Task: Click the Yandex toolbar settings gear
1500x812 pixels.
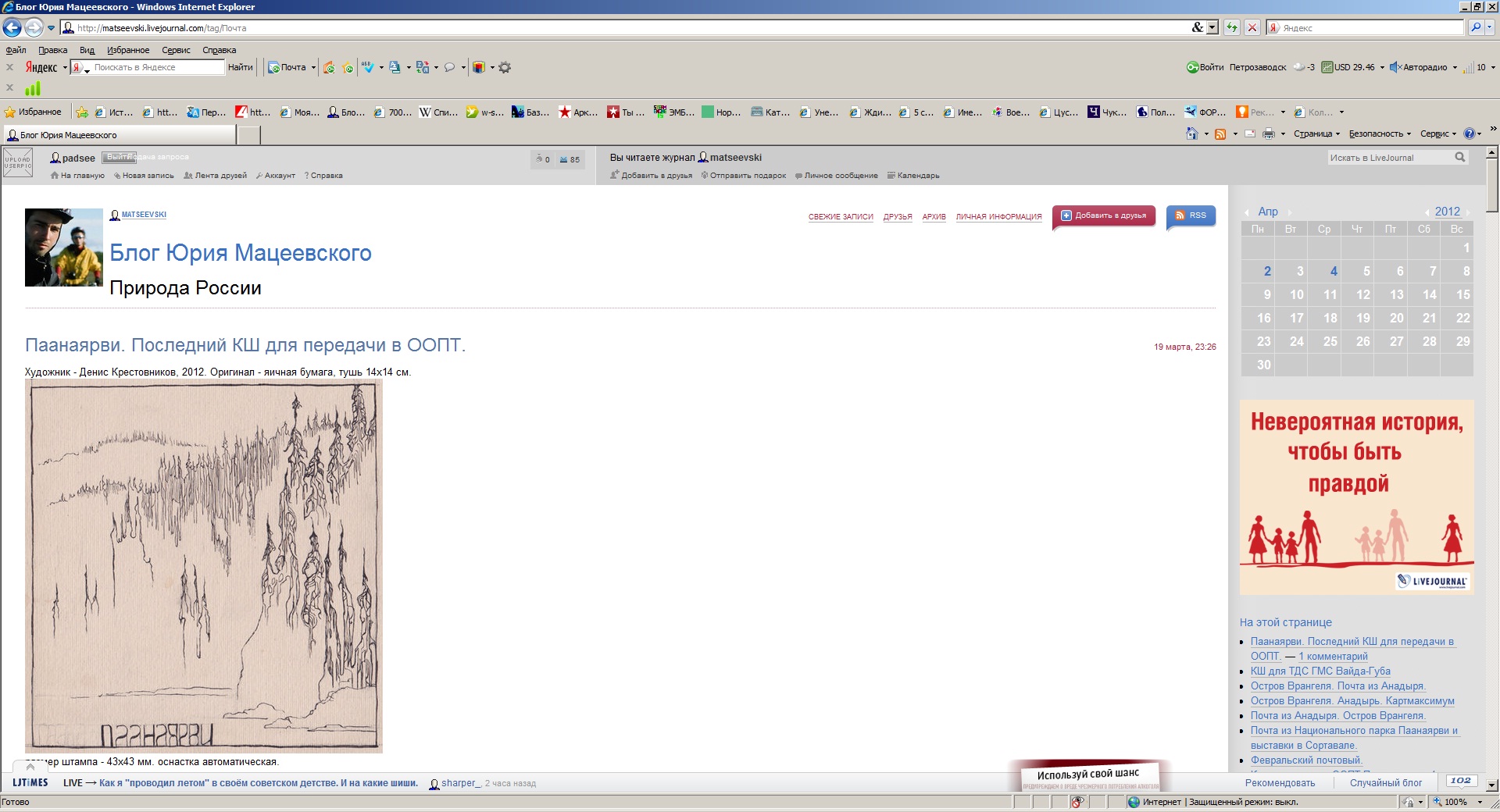Action: (505, 68)
